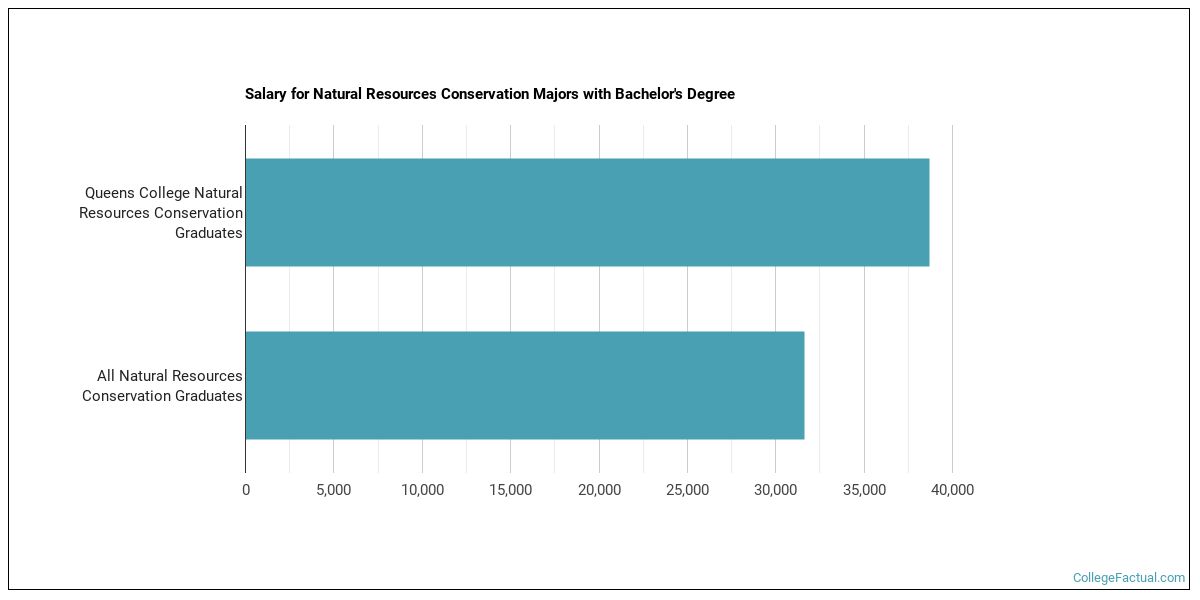Click the right end of the top bar
The image size is (1200, 600).
pyautogui.click(x=925, y=211)
